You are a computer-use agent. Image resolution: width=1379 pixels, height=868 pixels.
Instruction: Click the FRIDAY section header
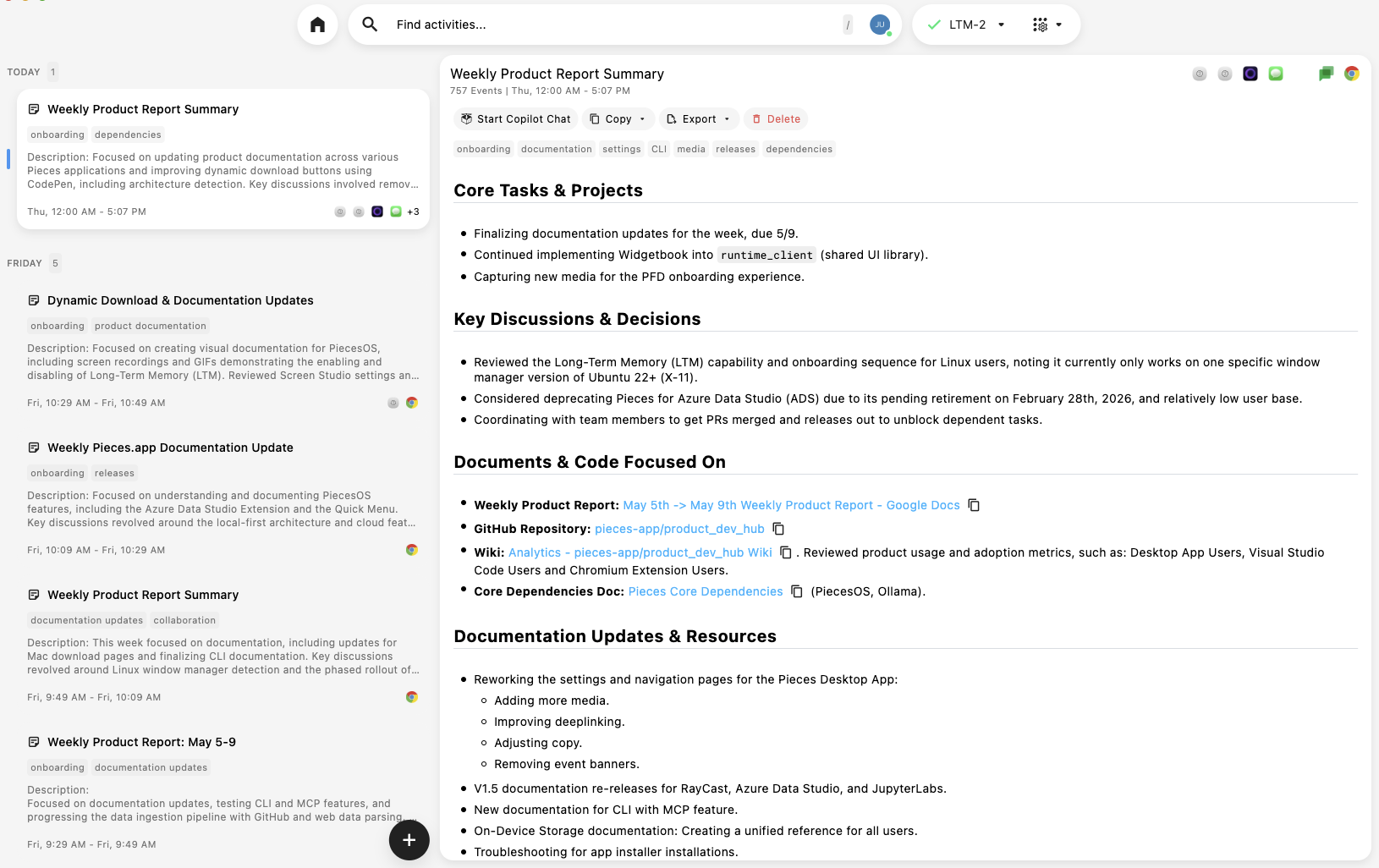pos(25,263)
